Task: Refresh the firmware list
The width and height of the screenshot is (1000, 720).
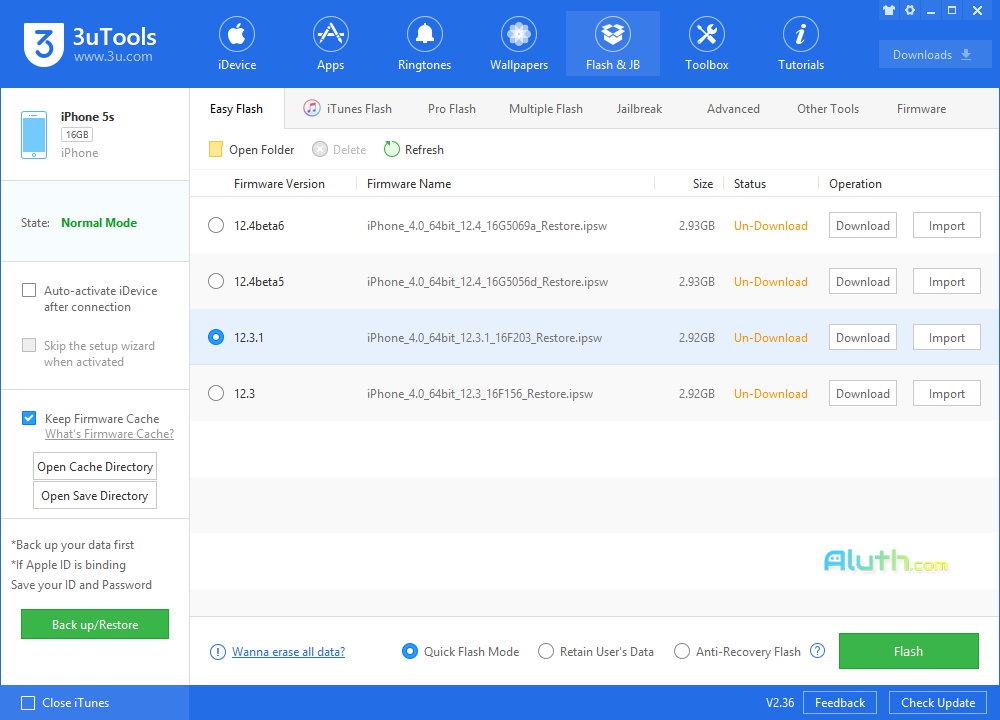Action: click(x=413, y=149)
